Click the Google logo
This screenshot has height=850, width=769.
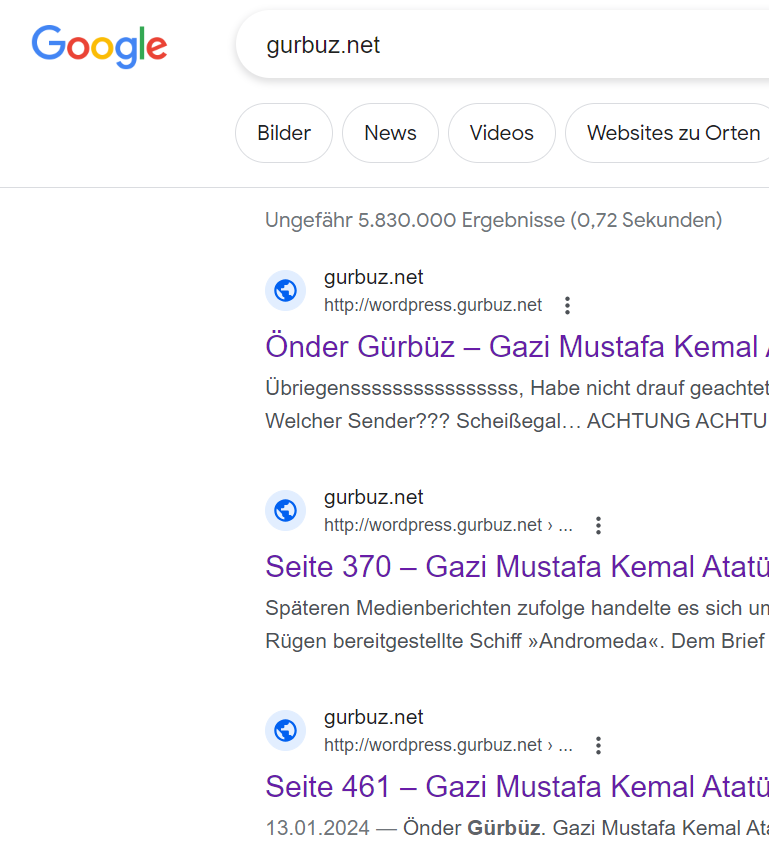tap(99, 47)
